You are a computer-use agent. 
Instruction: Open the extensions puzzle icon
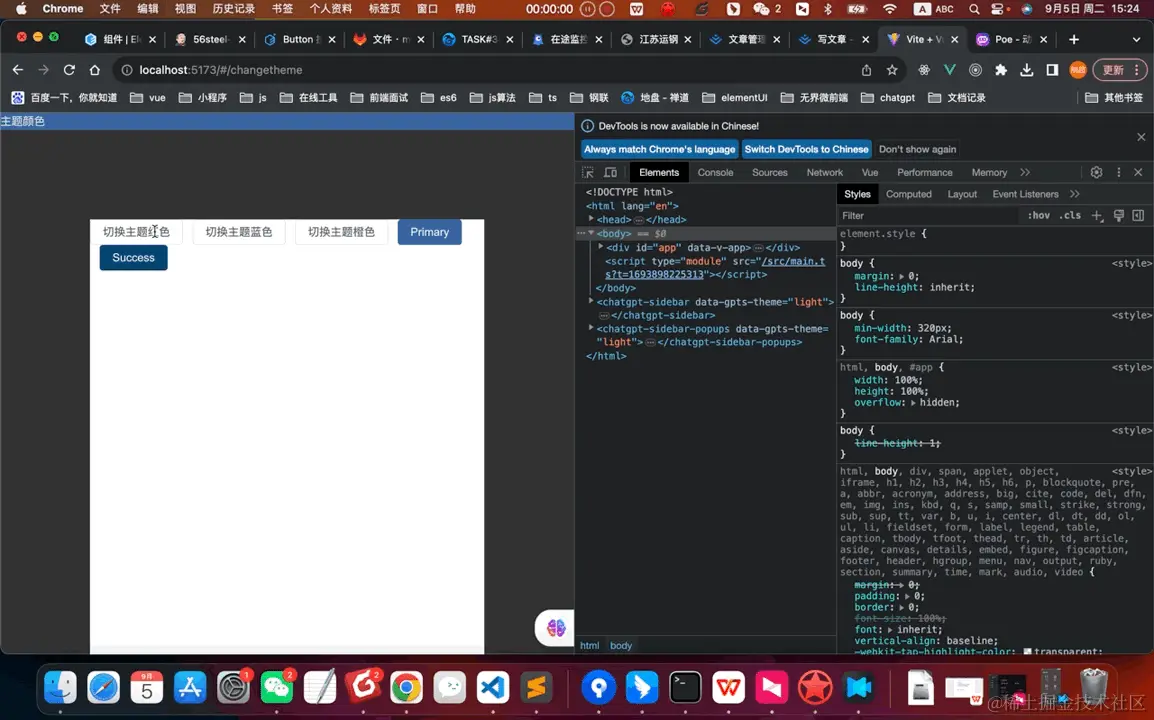pos(1001,70)
